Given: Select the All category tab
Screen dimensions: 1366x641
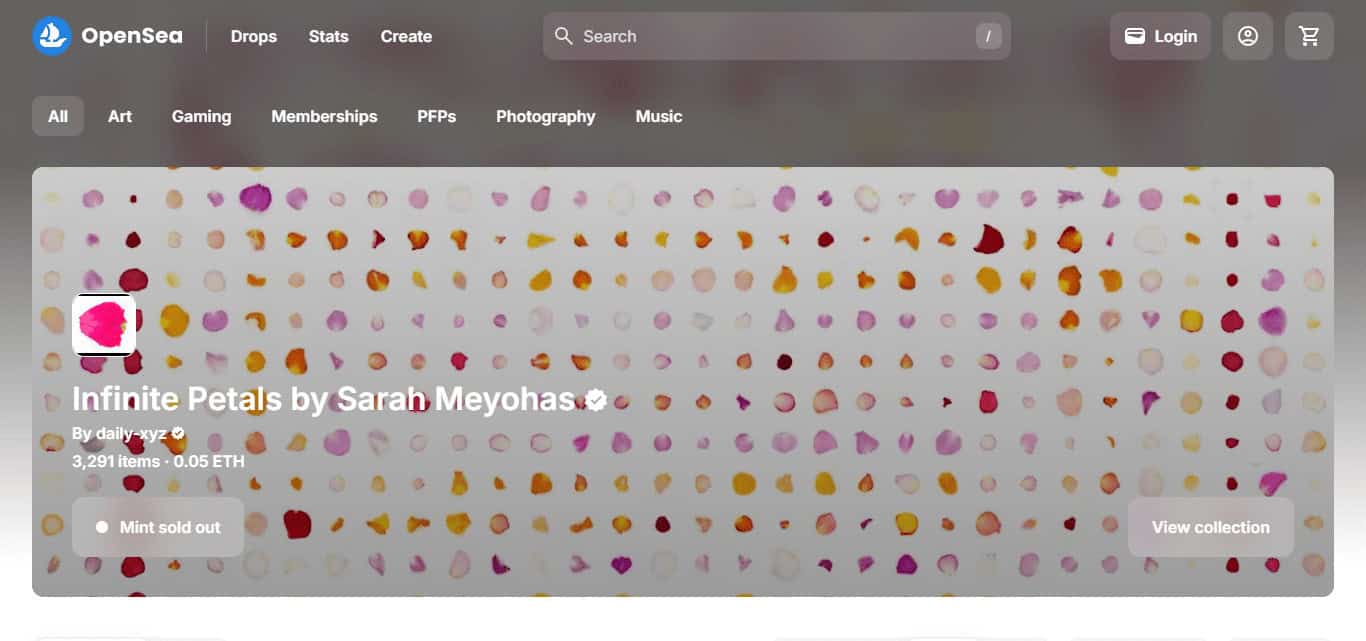Looking at the screenshot, I should tap(58, 116).
